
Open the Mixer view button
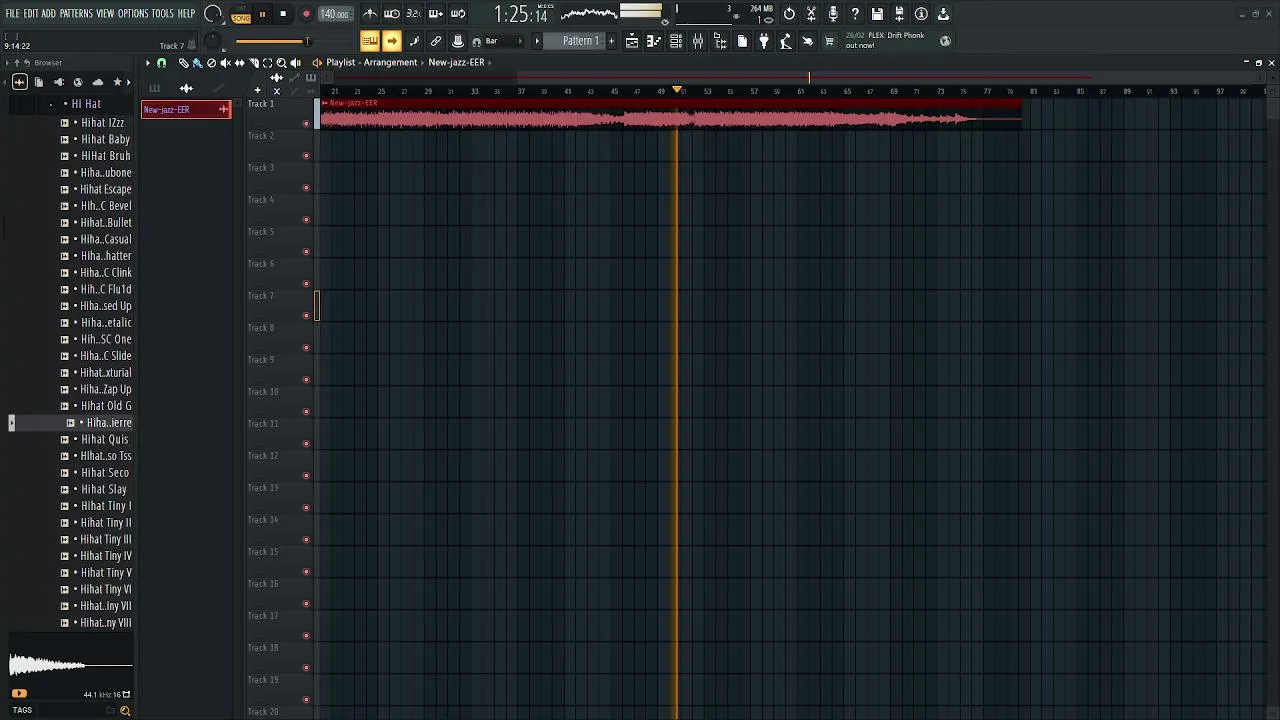click(x=698, y=41)
